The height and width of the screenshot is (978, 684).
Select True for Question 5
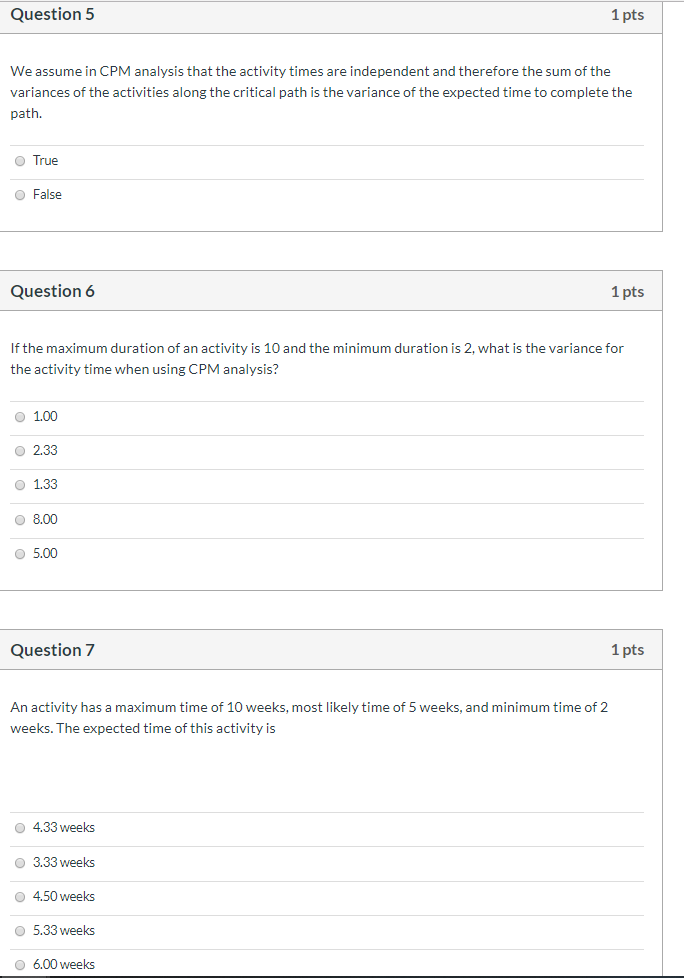pos(20,160)
